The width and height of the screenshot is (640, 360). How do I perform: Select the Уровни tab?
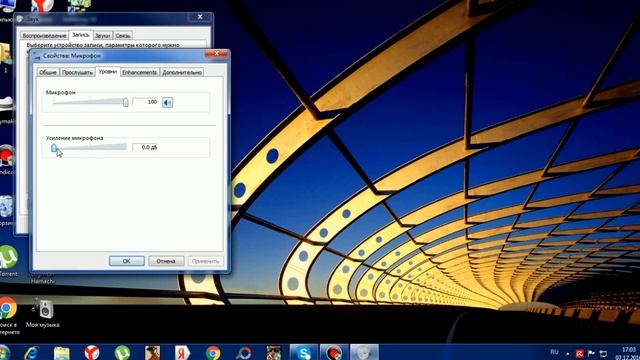108,71
